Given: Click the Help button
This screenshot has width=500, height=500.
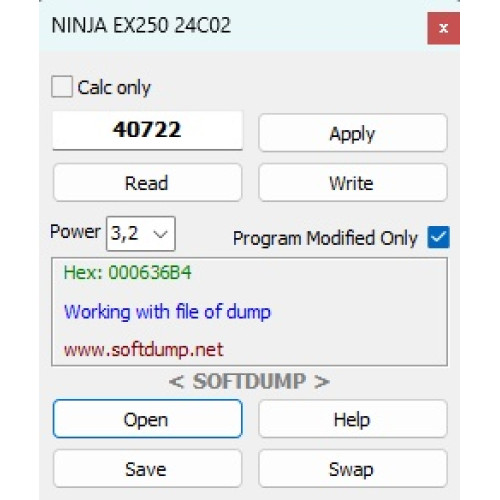Looking at the screenshot, I should pos(353,419).
